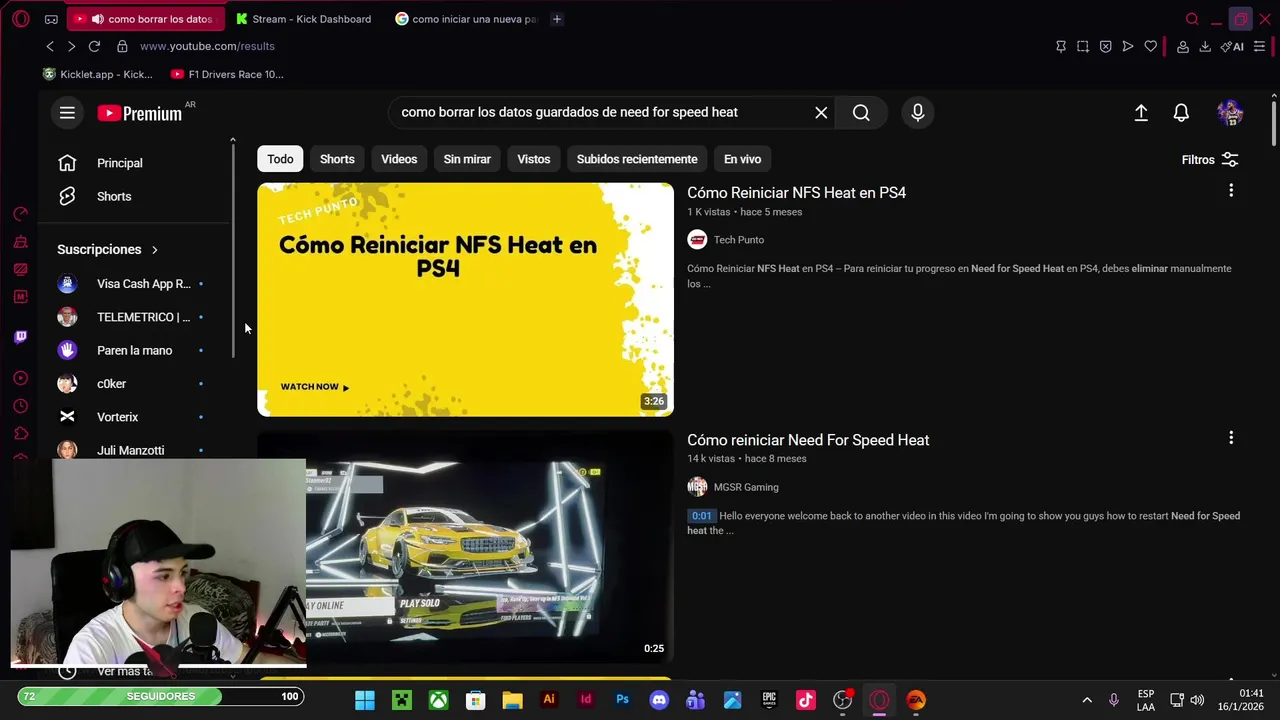The height and width of the screenshot is (720, 1280).
Task: Select the En vivo filter chip
Action: (x=742, y=159)
